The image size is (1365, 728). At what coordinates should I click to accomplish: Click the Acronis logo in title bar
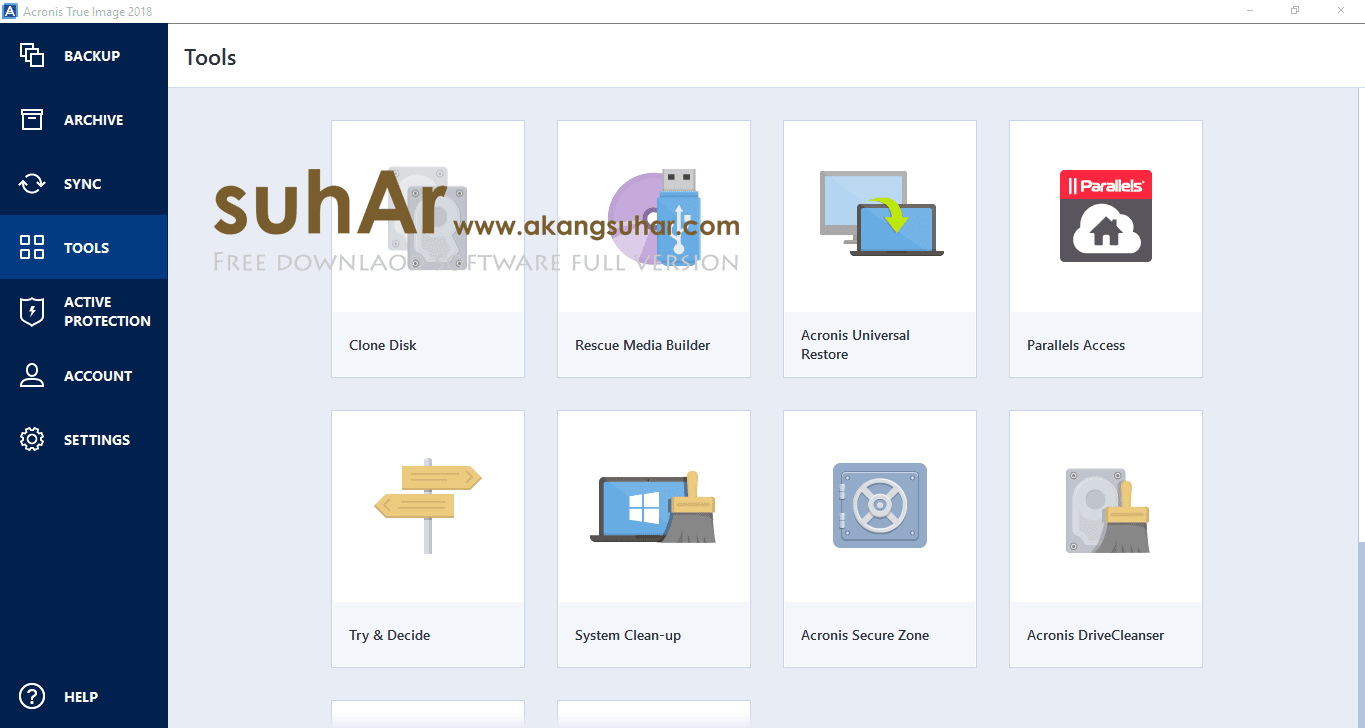coord(9,10)
